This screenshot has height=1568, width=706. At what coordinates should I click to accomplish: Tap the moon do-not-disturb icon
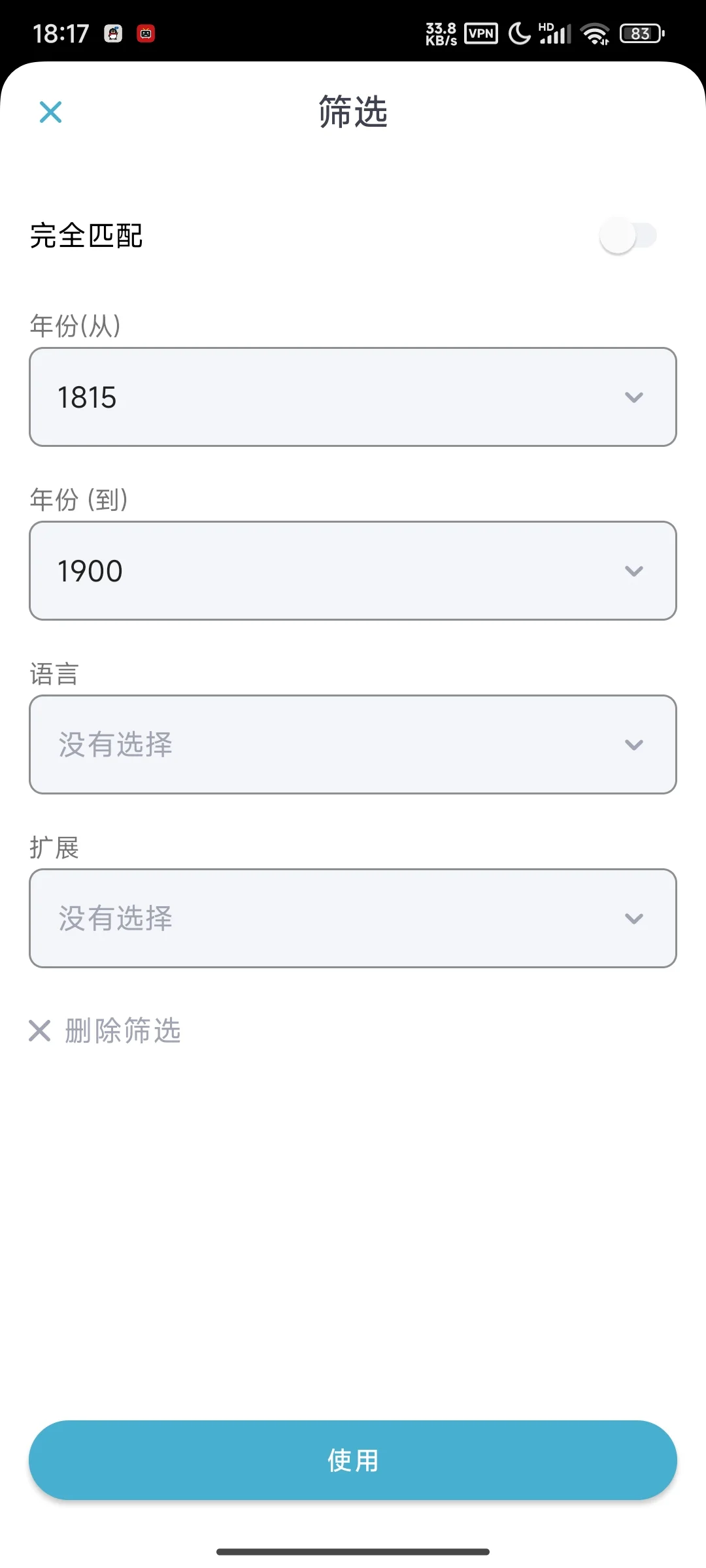tap(520, 33)
